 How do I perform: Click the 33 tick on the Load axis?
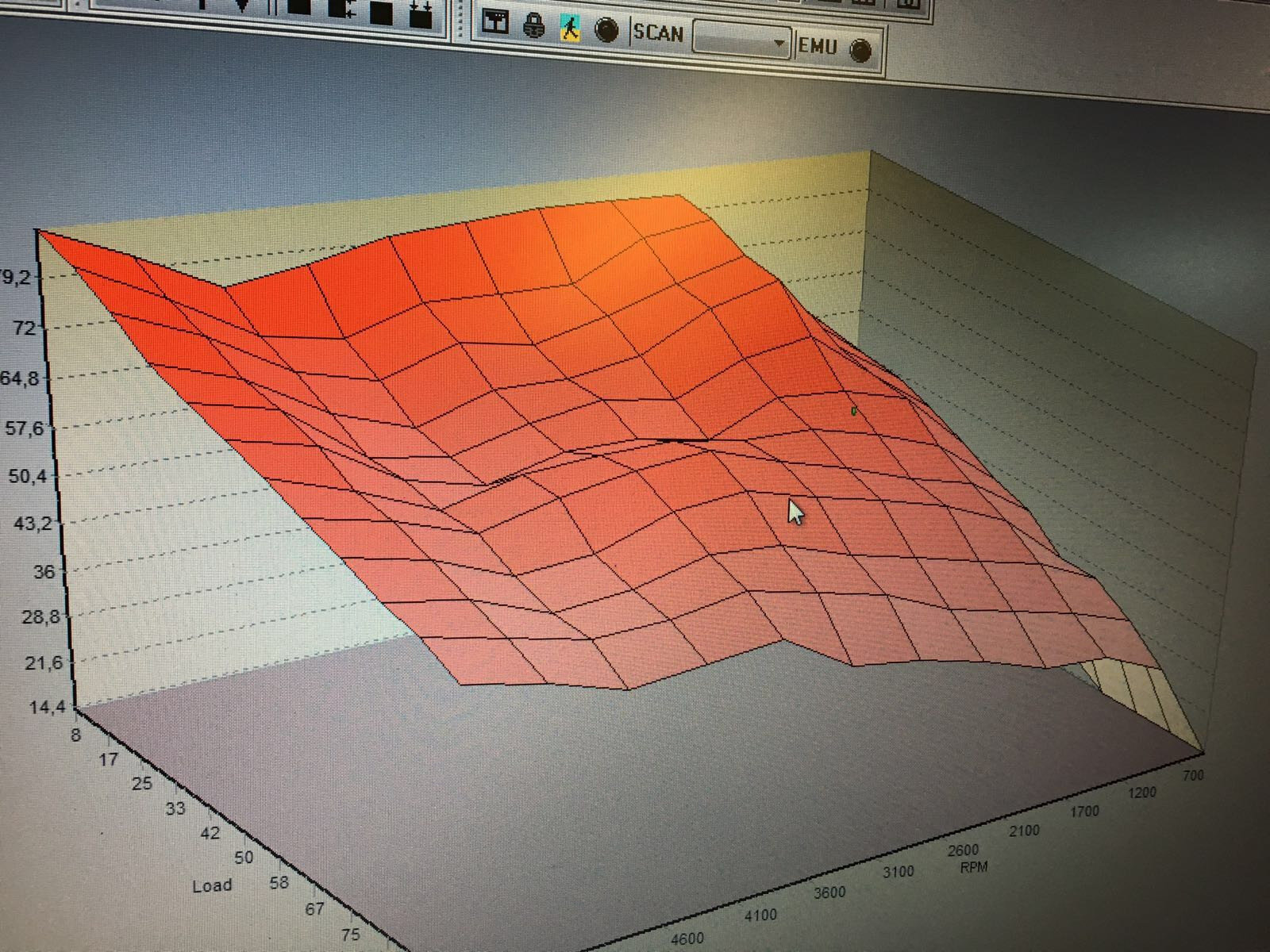click(175, 808)
